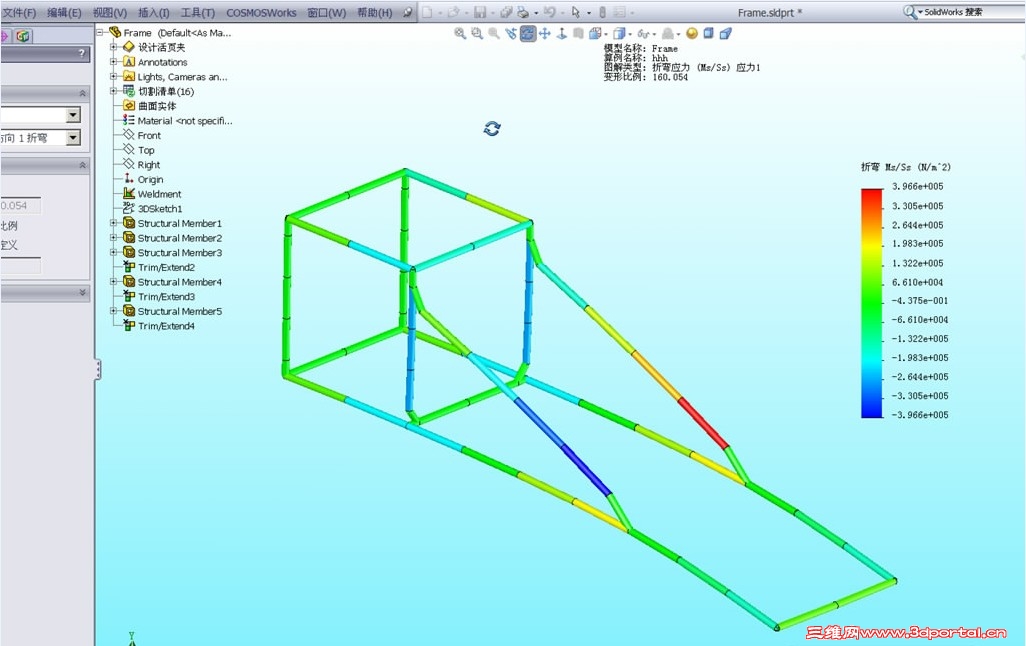Click the New document icon
Image resolution: width=1026 pixels, height=646 pixels.
[x=427, y=12]
